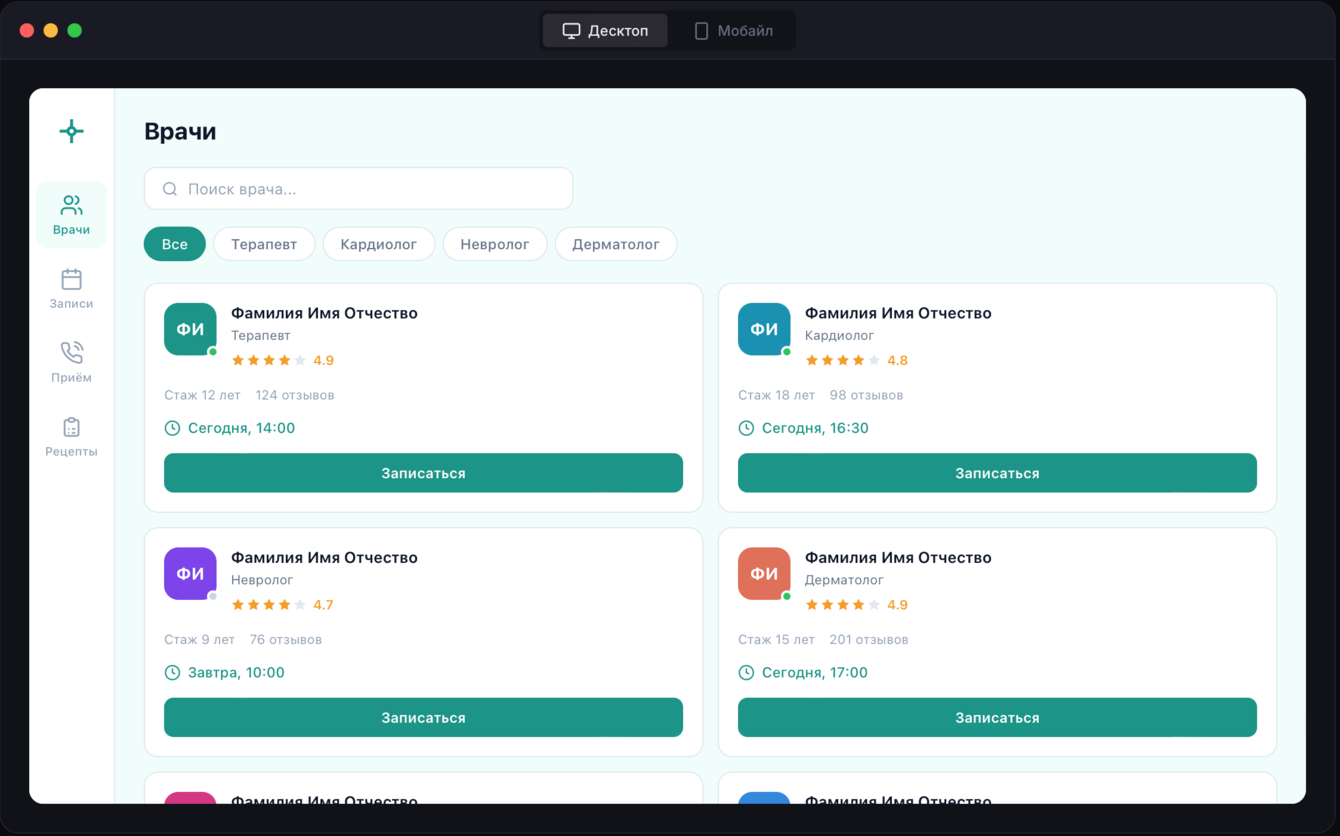Viewport: 1340px width, 836px height.
Task: Click the Врачи page heading
Action: click(x=180, y=132)
